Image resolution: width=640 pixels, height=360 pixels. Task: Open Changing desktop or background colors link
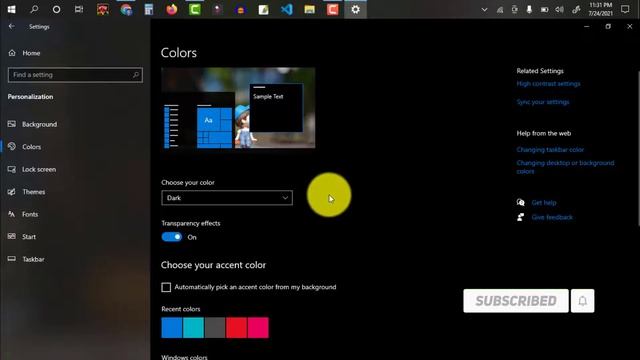[565, 167]
